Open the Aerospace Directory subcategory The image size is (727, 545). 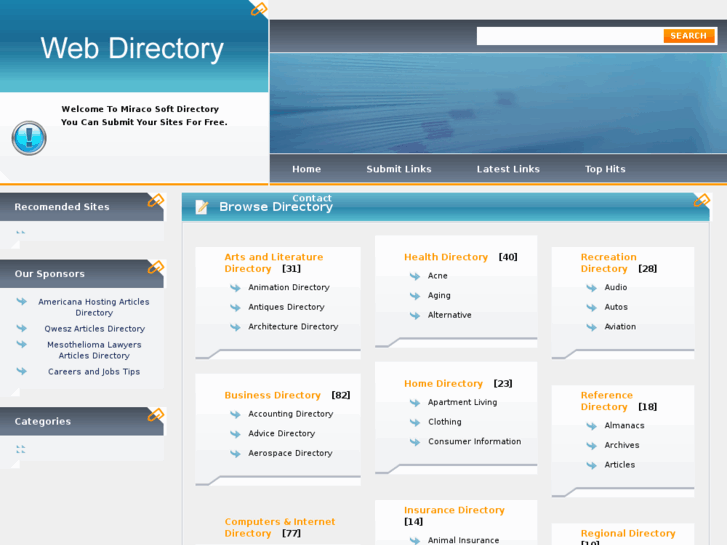(x=290, y=453)
